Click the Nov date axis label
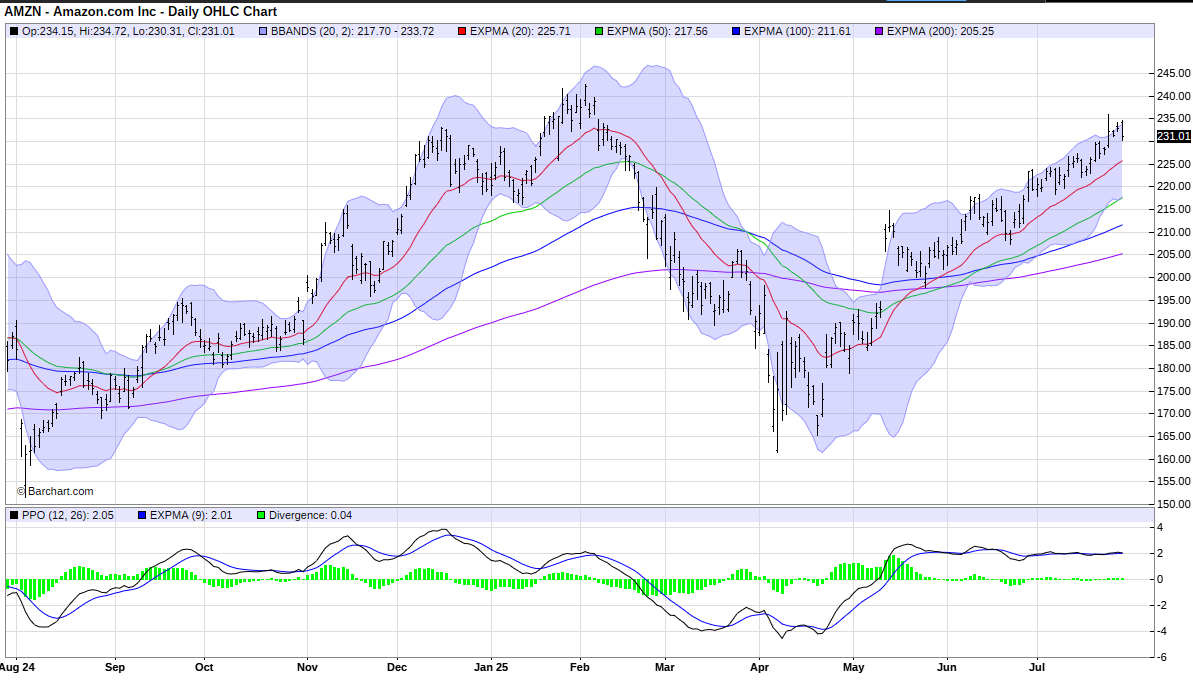1193x689 pixels. (x=307, y=667)
